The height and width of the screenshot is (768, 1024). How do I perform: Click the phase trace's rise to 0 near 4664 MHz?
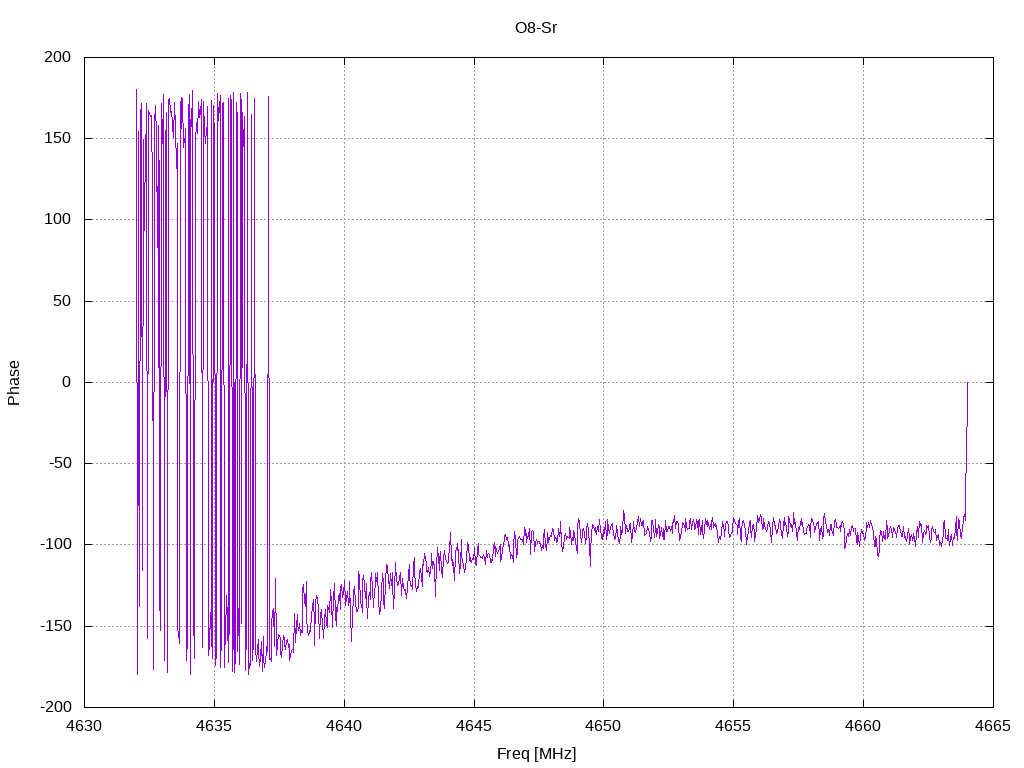coord(967,451)
